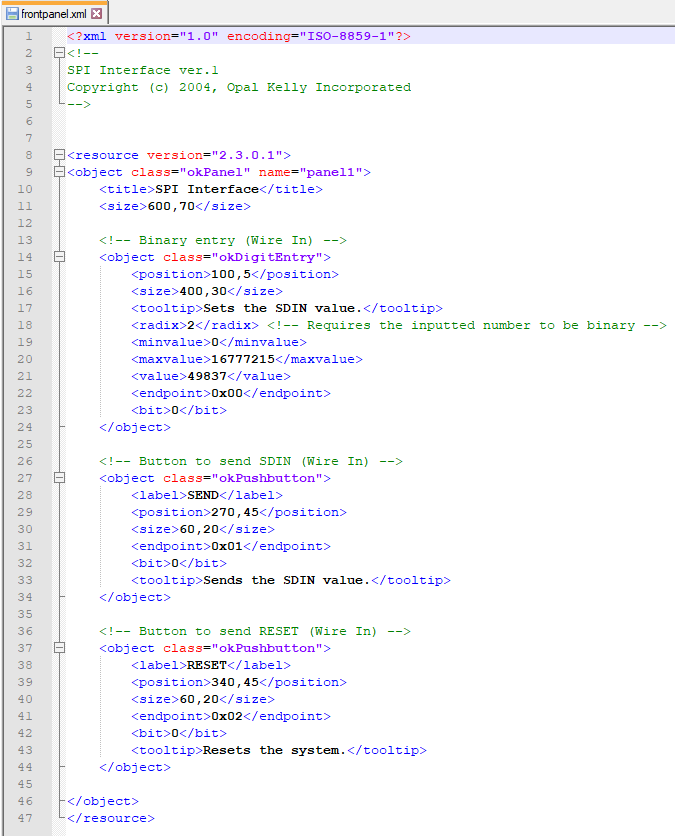Click the position value '270,45'
The height and width of the screenshot is (836, 675).
235,512
